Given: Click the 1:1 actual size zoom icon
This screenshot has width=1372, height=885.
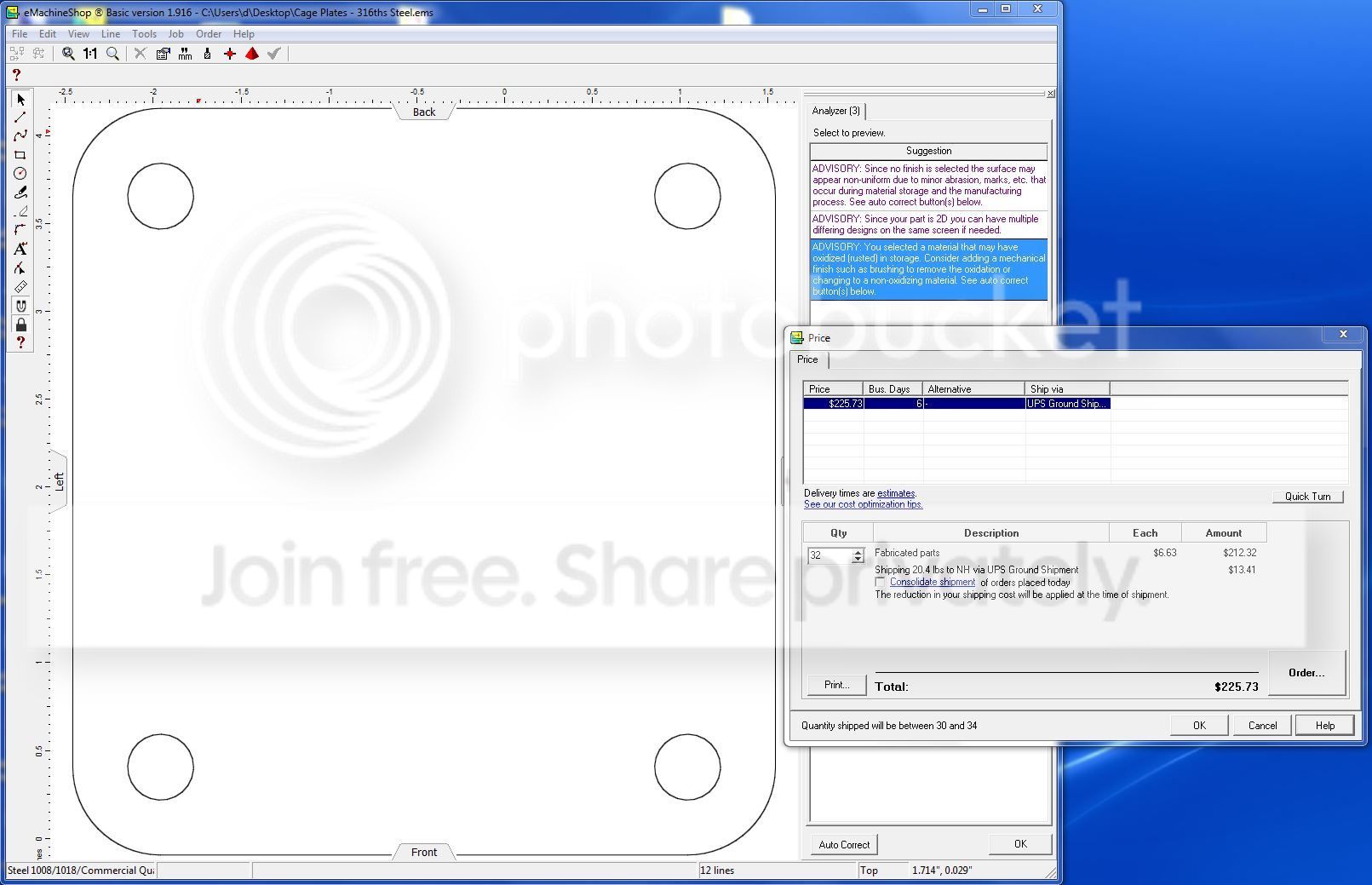Looking at the screenshot, I should coord(90,54).
